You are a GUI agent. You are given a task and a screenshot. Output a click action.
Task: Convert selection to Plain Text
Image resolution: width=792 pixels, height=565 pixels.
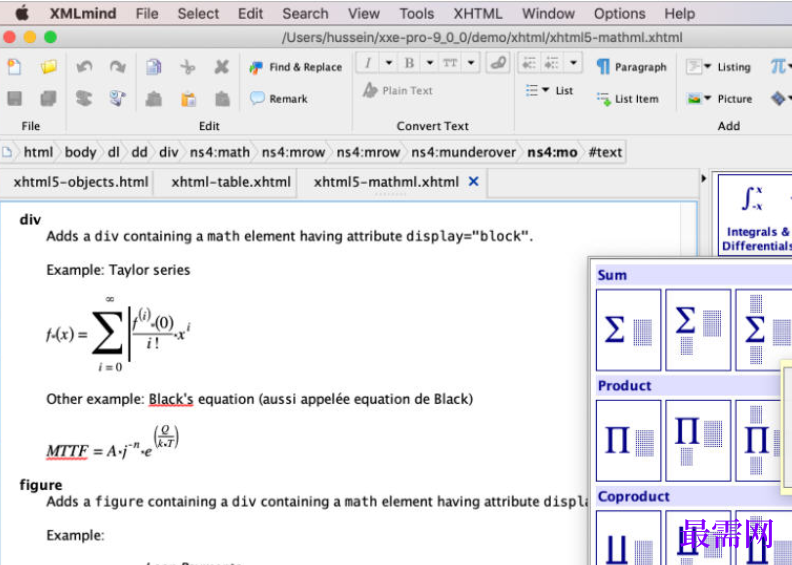[398, 90]
